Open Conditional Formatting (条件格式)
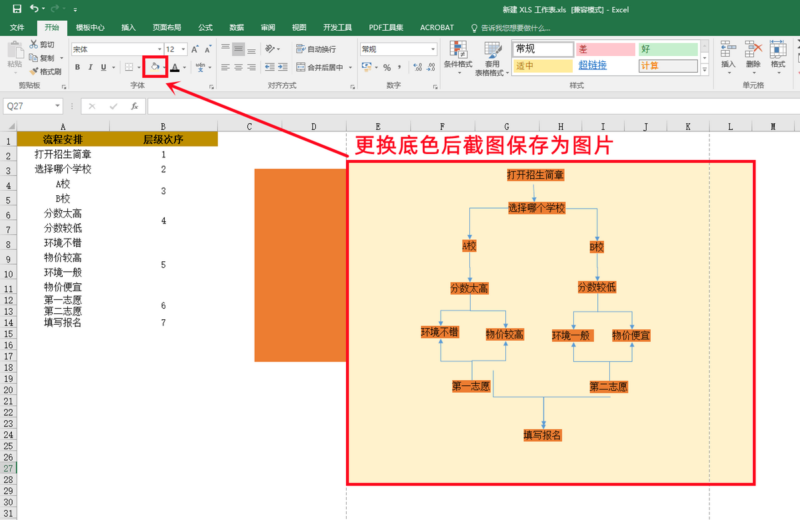 (x=458, y=57)
